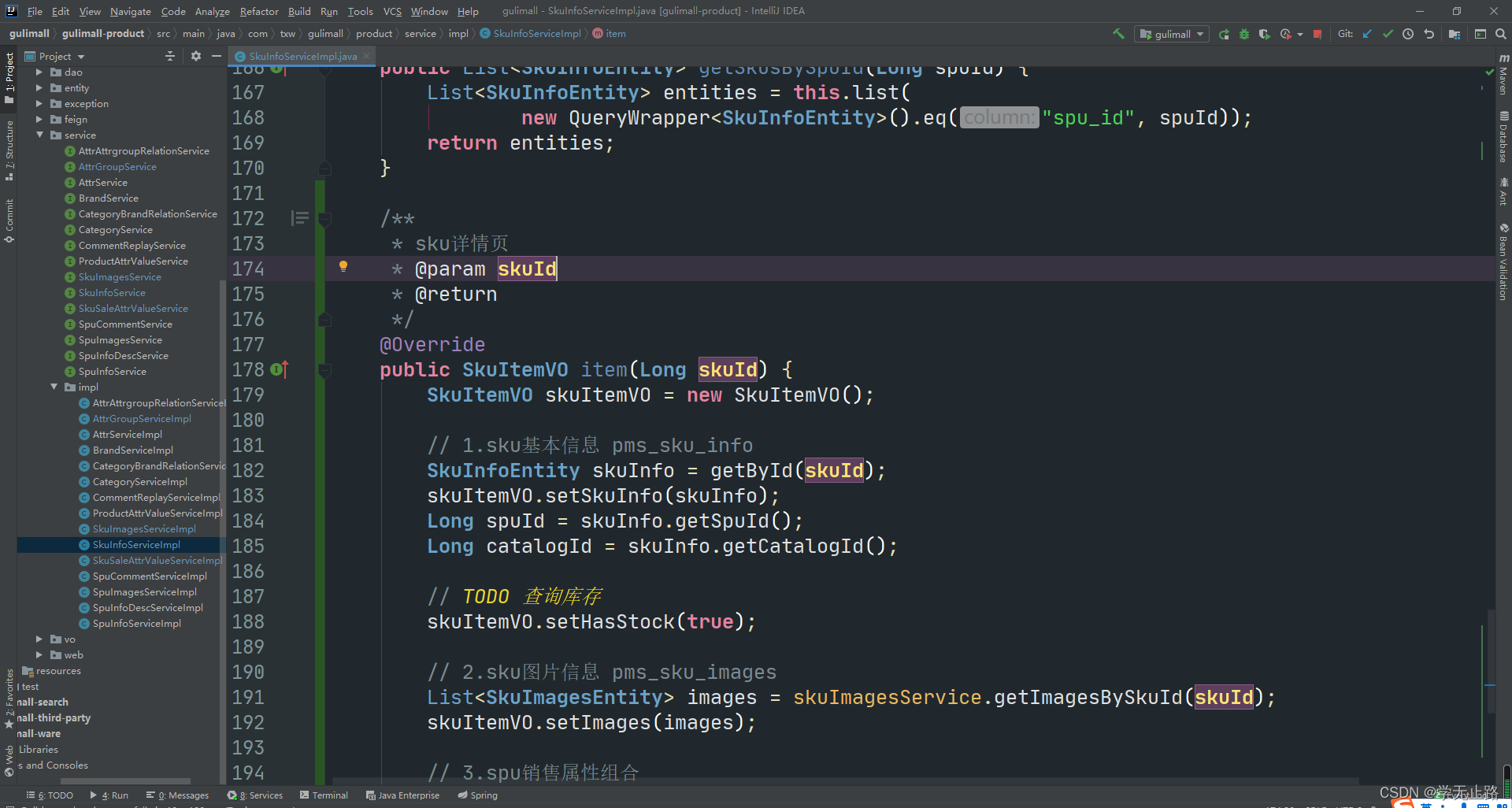This screenshot has height=808, width=1512.
Task: Show Git history clock icon
Action: [1408, 34]
